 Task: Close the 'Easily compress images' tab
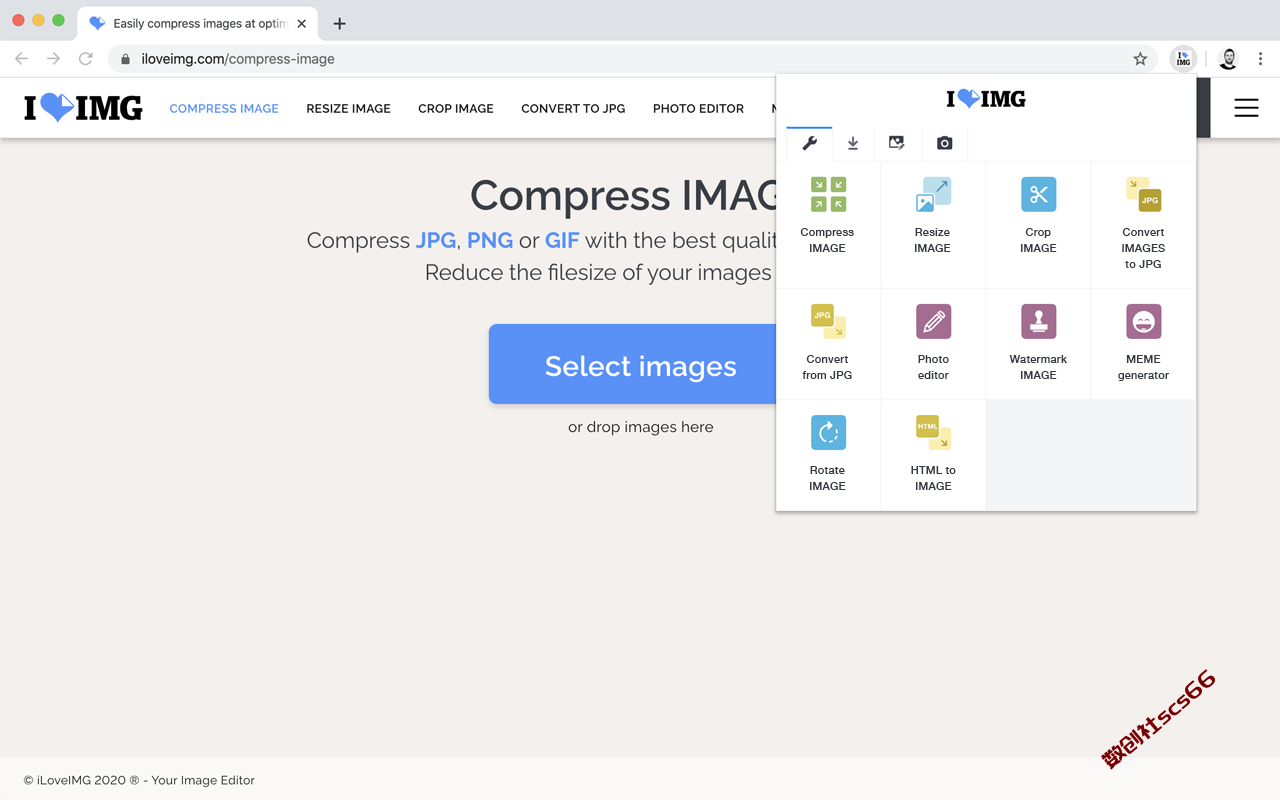coord(302,23)
